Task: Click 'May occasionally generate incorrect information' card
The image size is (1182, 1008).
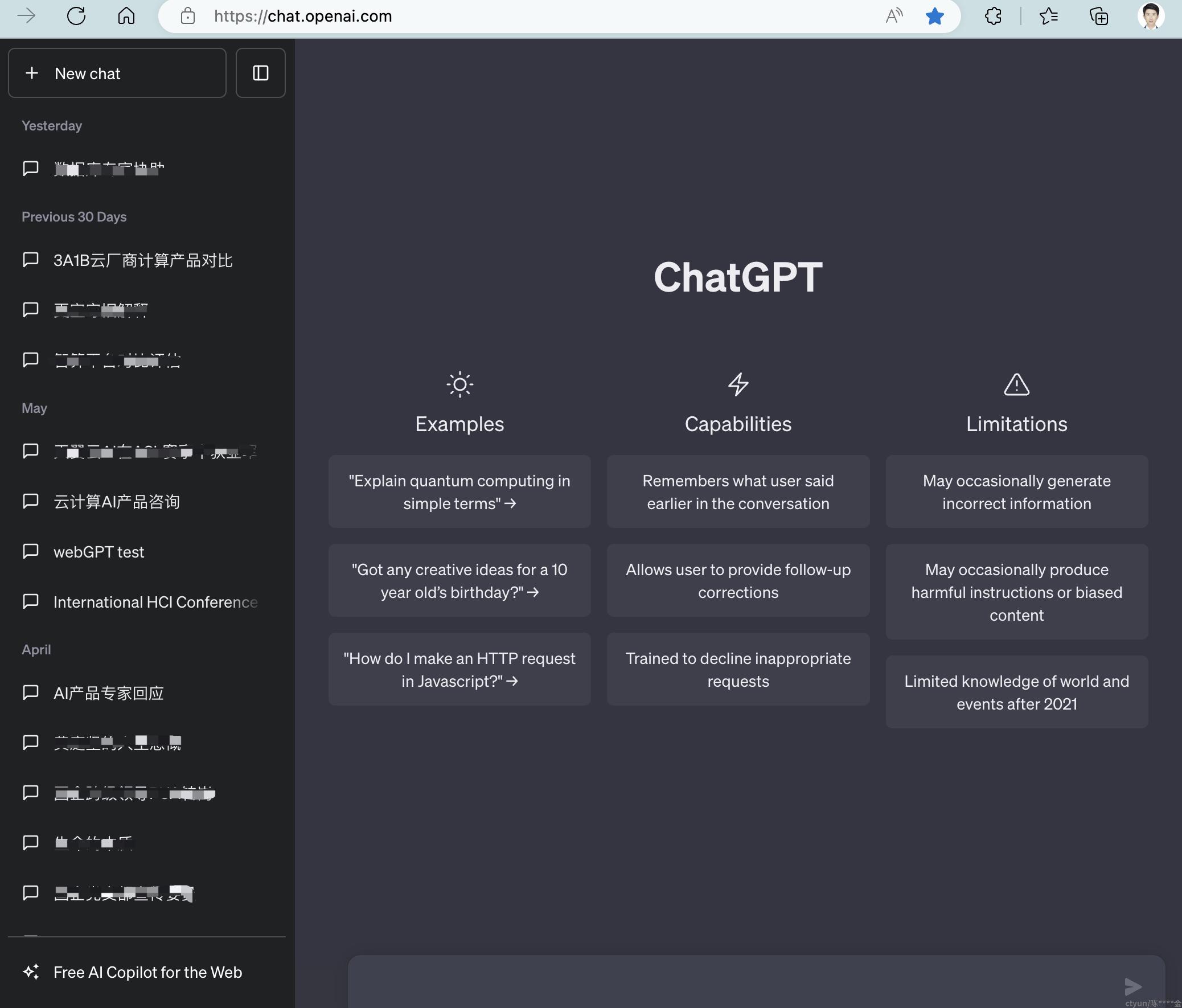Action: (x=1016, y=491)
